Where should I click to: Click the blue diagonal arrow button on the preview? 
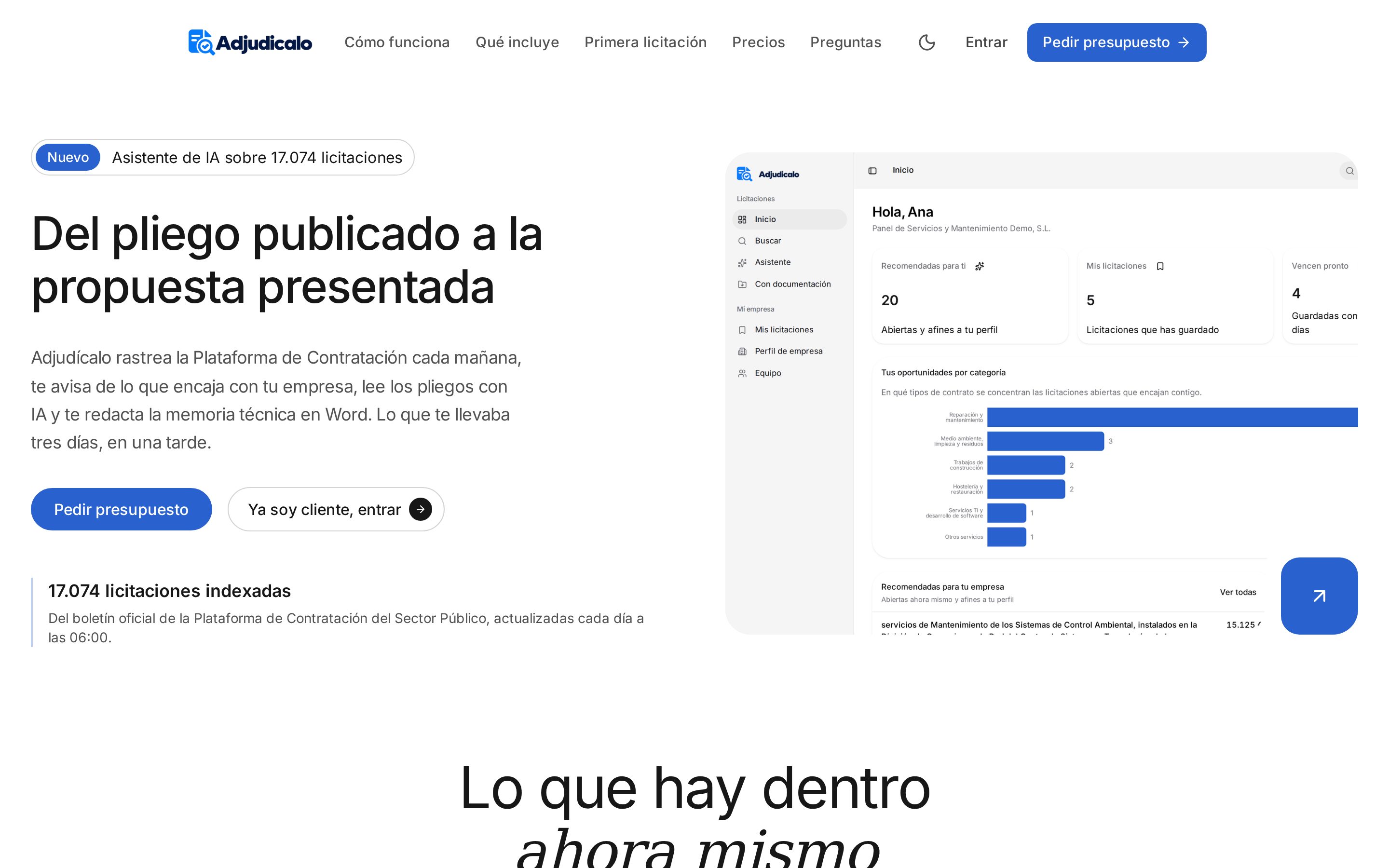click(x=1319, y=596)
